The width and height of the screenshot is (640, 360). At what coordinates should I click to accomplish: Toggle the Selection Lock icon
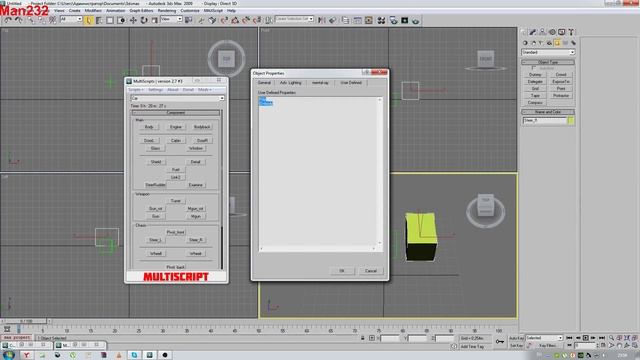362,338
